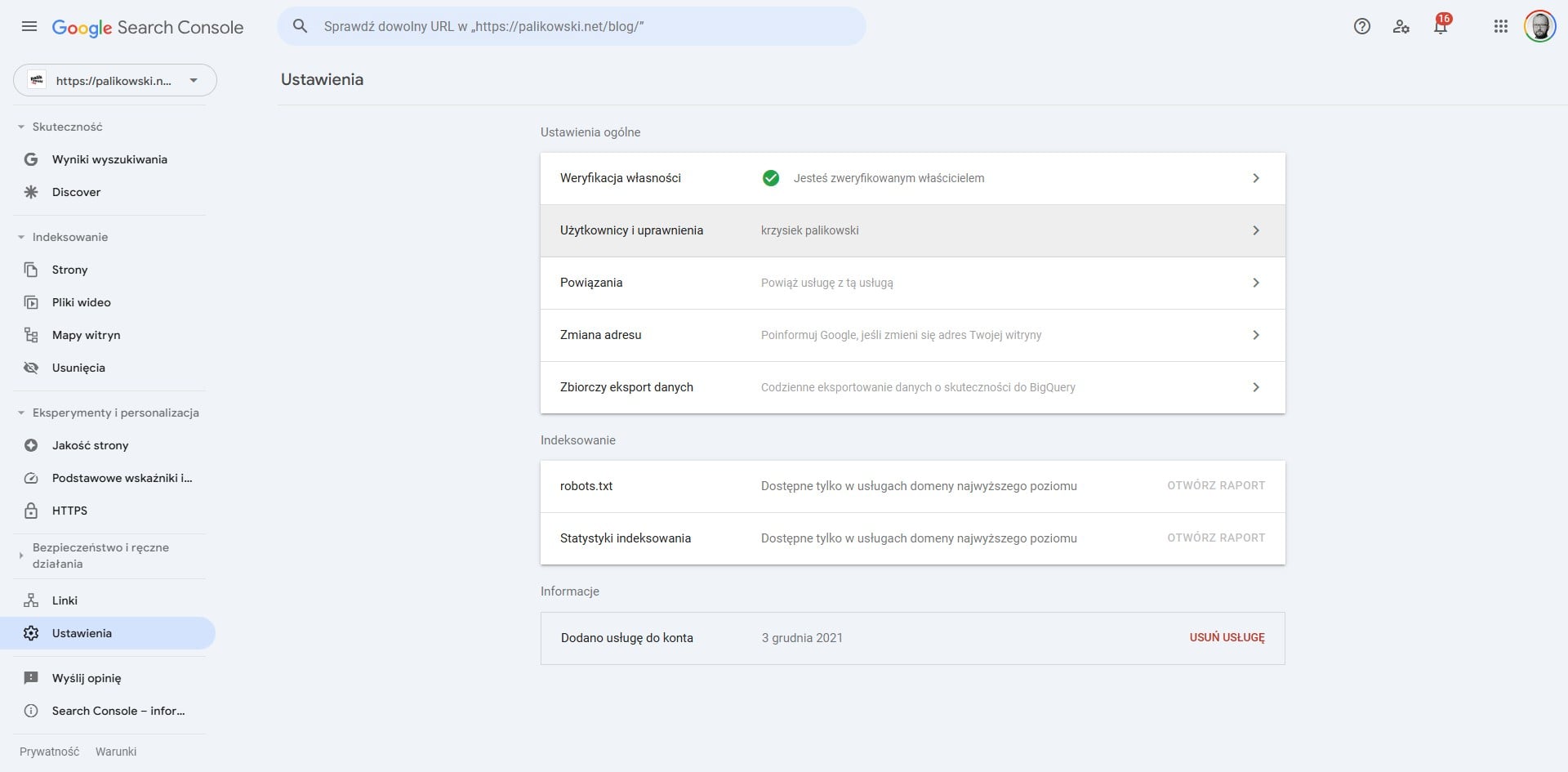Click the Linki links icon in sidebar

click(x=31, y=600)
